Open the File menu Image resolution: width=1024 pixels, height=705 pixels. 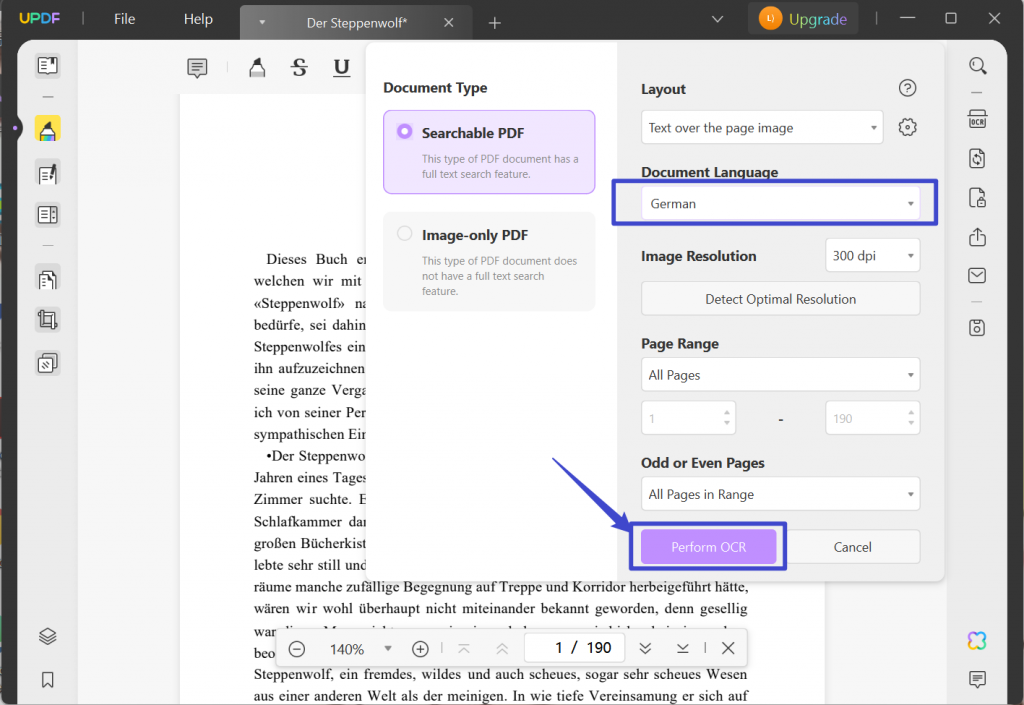124,18
